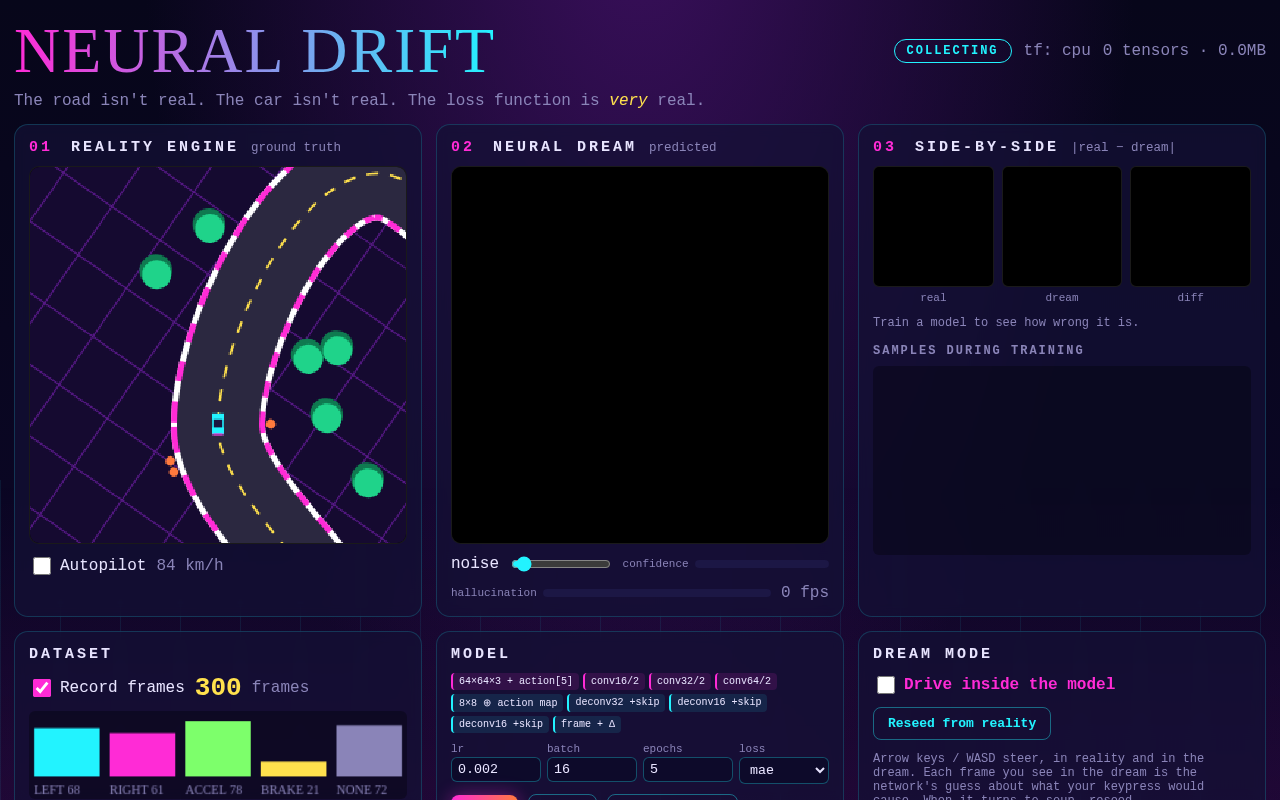Click the frame + Δ layer chip
This screenshot has width=1280, height=800.
[x=587, y=725]
